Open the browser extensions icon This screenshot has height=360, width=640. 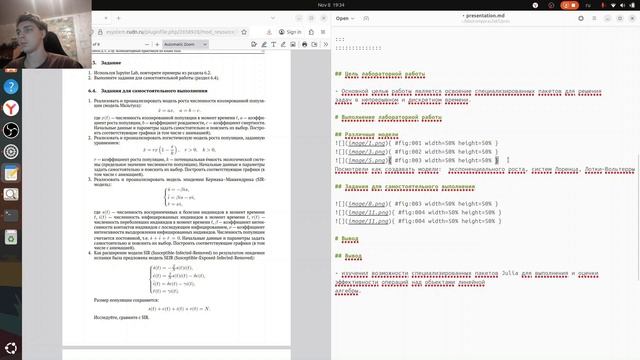(311, 32)
